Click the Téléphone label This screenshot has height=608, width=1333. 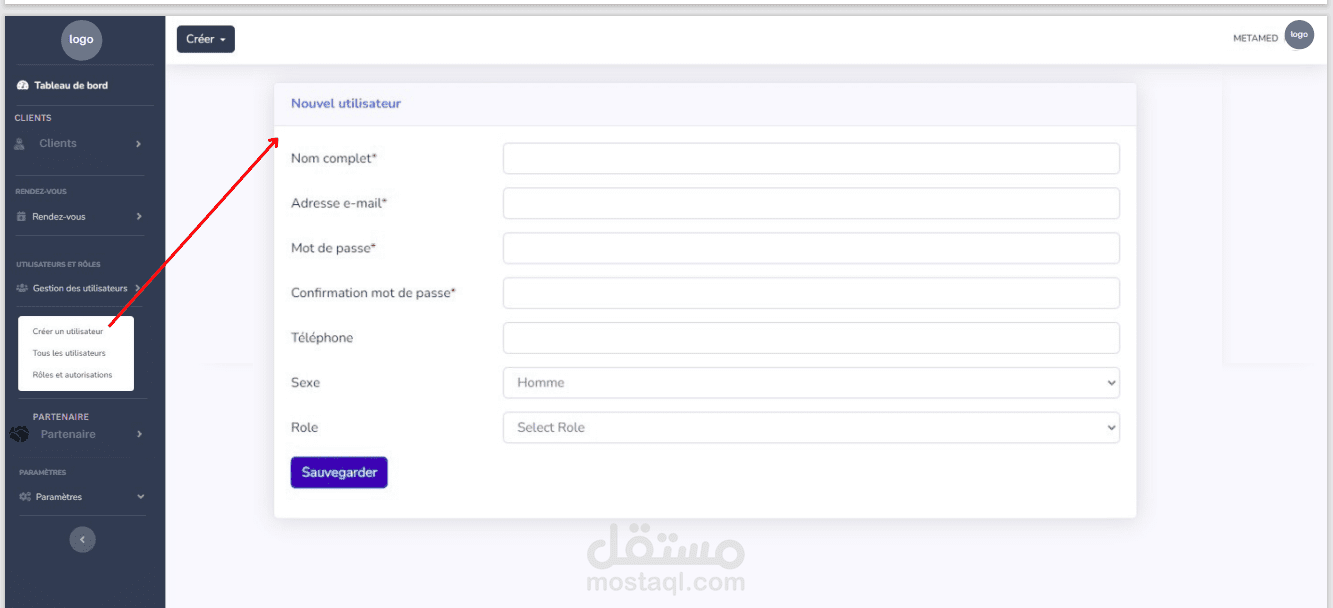point(322,338)
